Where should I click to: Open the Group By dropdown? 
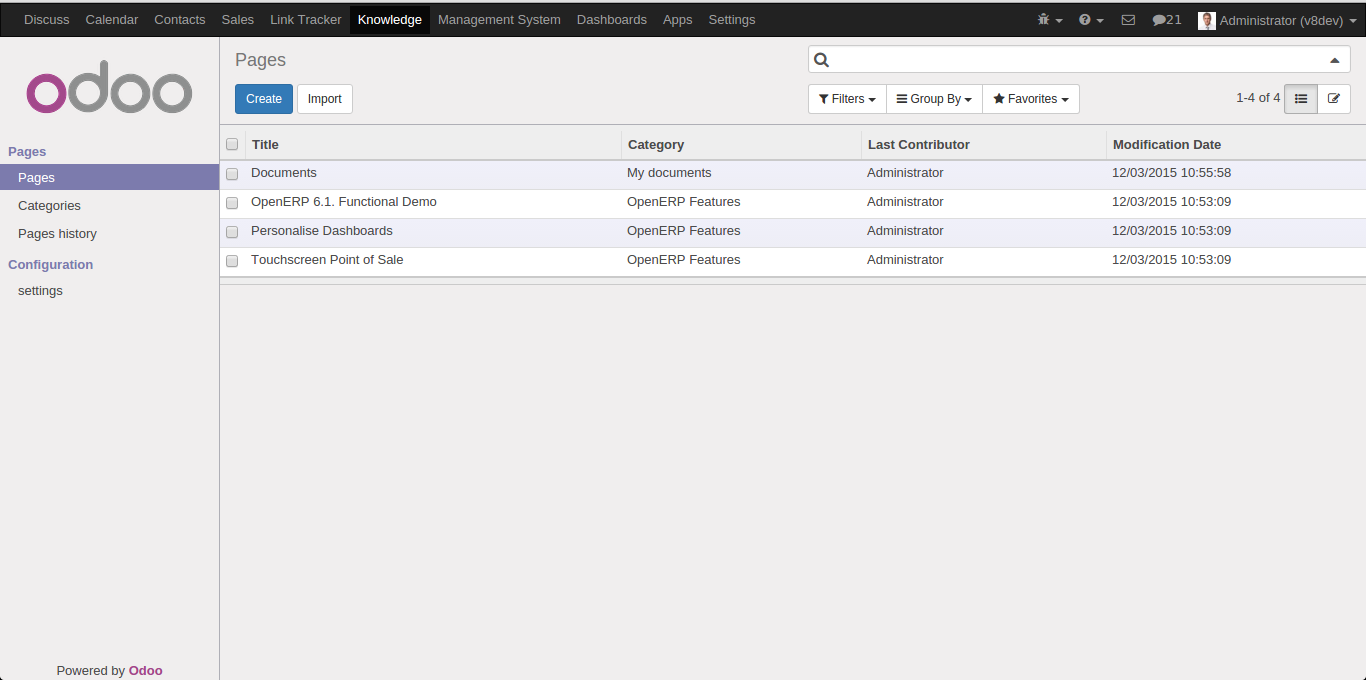point(934,99)
